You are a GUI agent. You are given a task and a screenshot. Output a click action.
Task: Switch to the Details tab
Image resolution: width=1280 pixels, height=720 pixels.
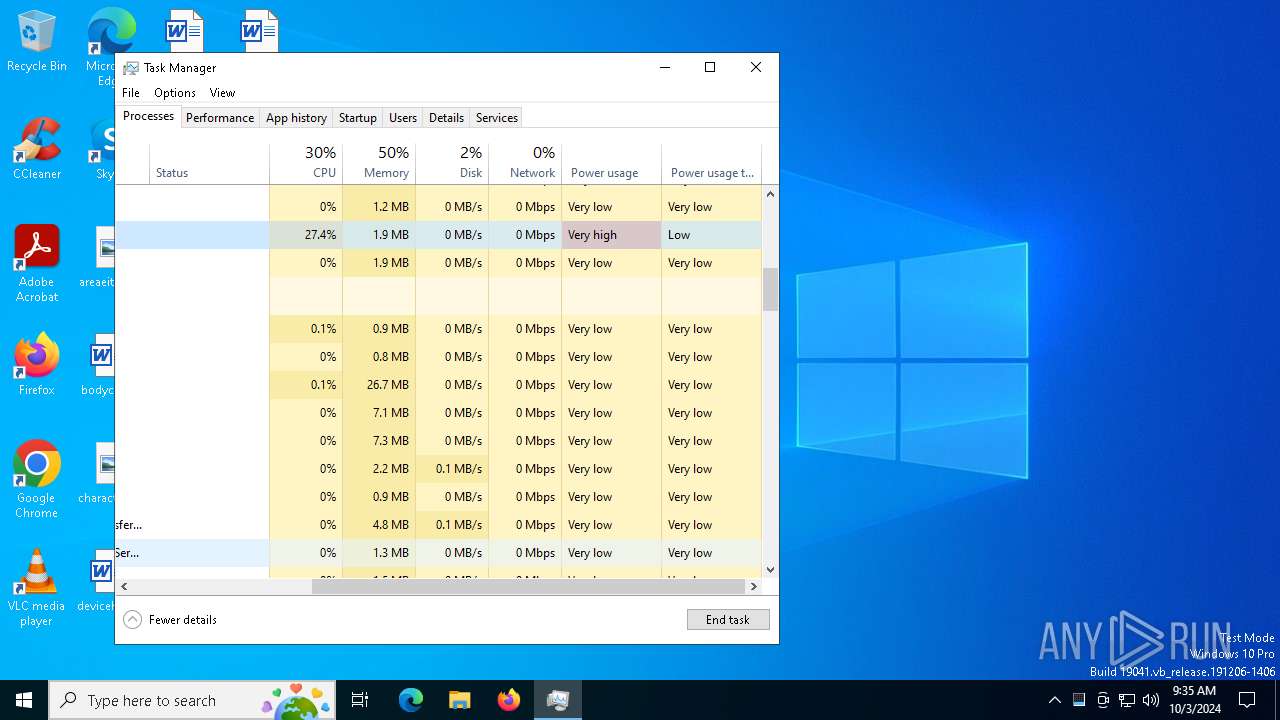click(446, 118)
